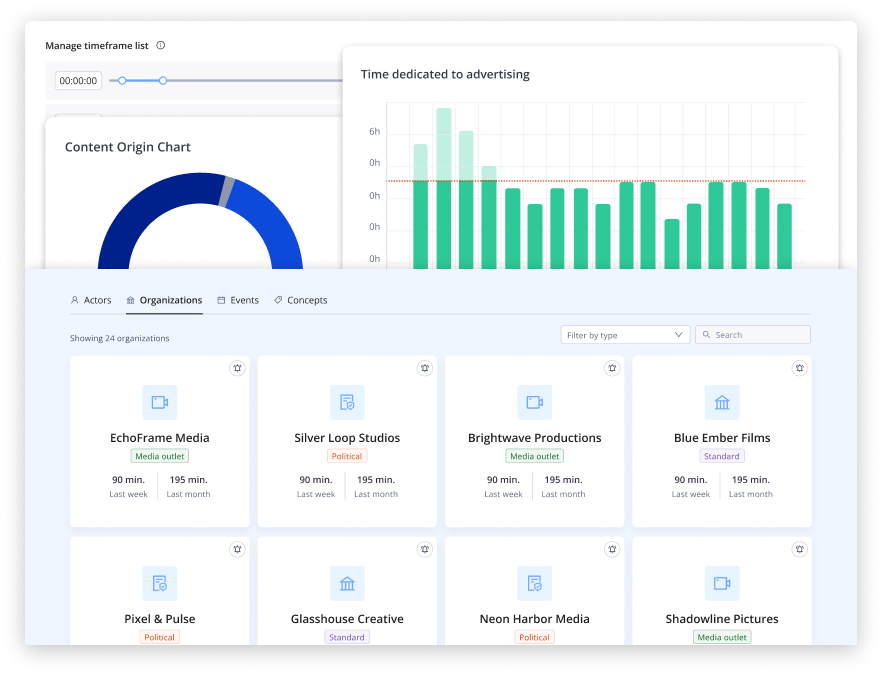Click the 00:00:00 timeframe time field
The height and width of the screenshot is (674, 882).
coord(78,81)
